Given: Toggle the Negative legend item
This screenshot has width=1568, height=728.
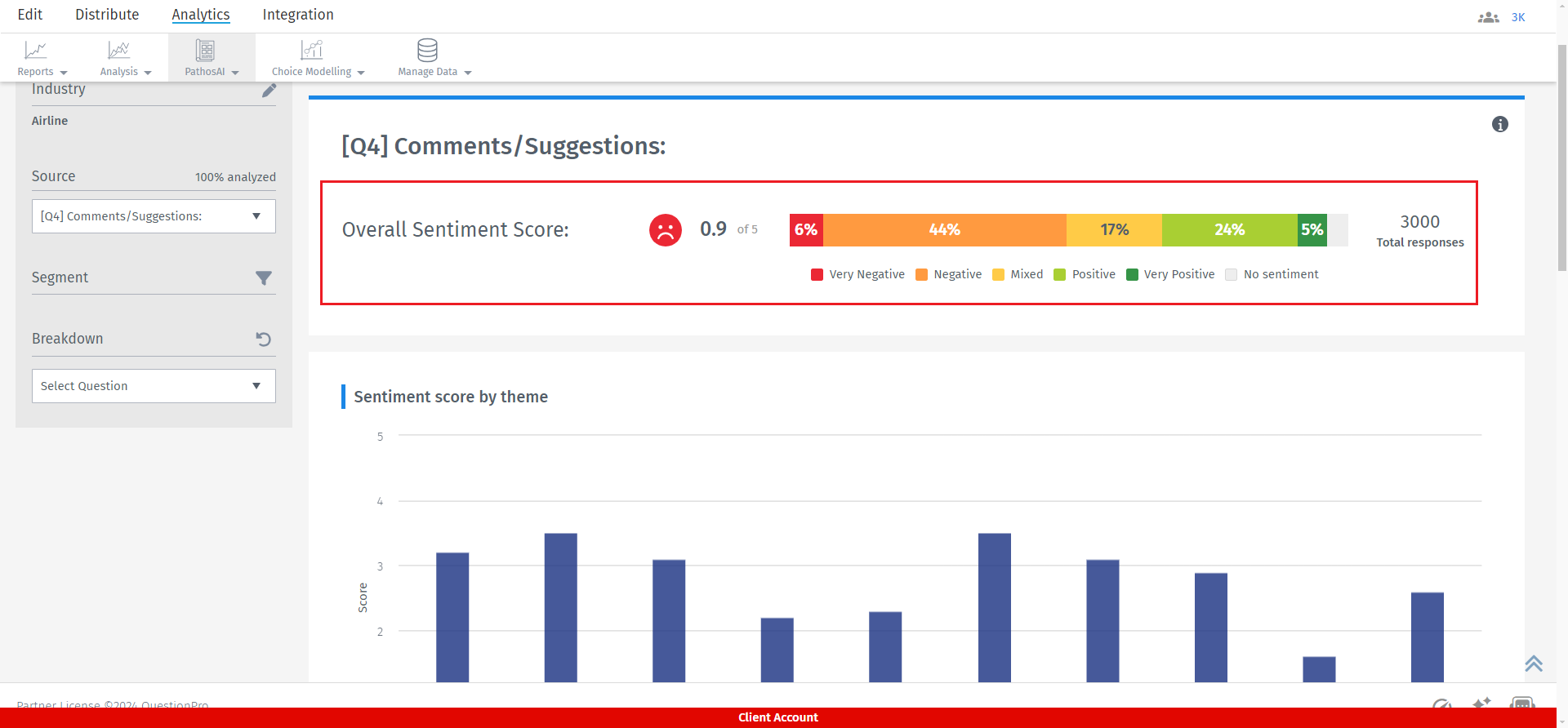Looking at the screenshot, I should (949, 274).
